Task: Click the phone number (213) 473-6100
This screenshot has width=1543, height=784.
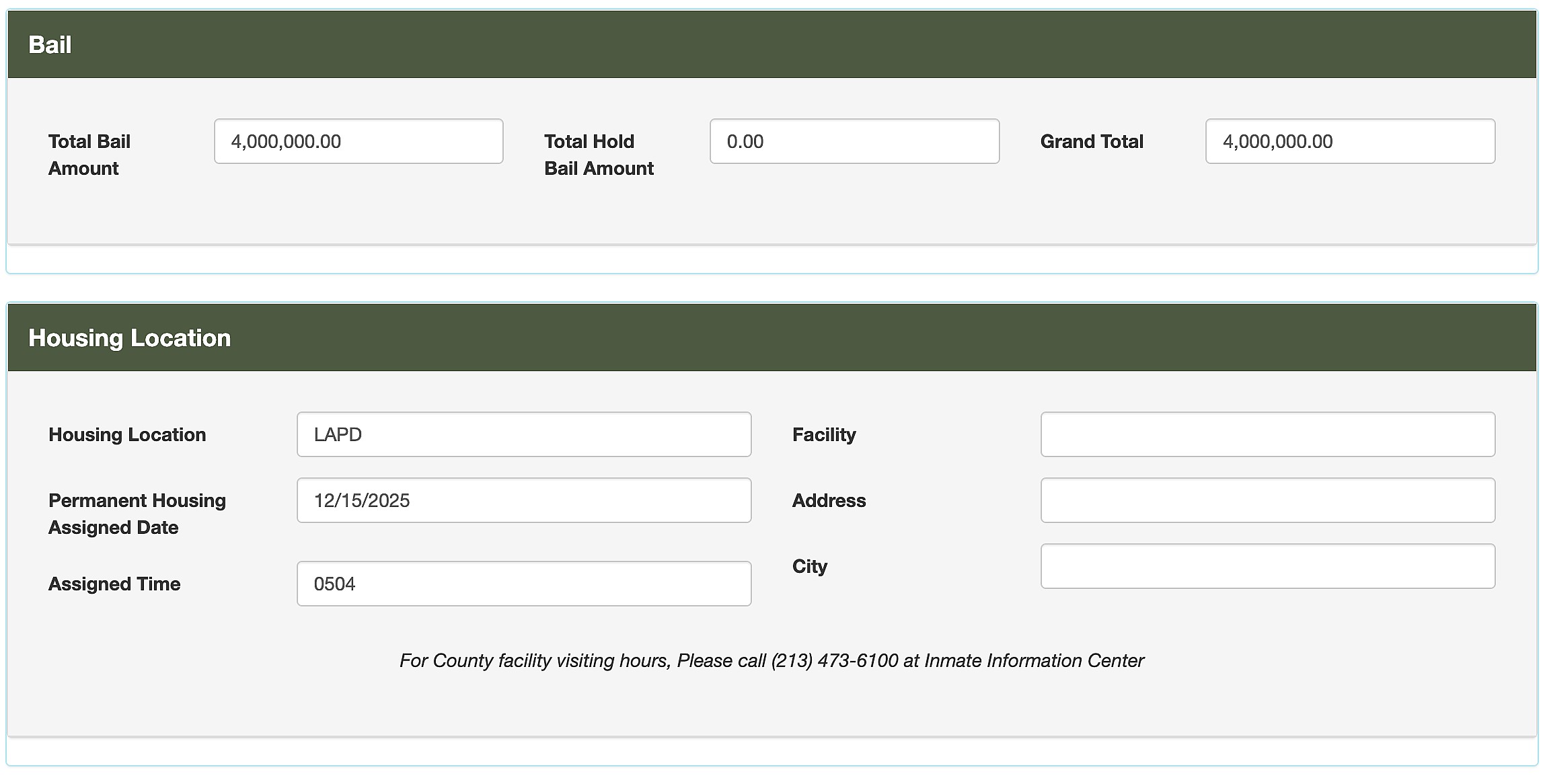Action: tap(834, 661)
